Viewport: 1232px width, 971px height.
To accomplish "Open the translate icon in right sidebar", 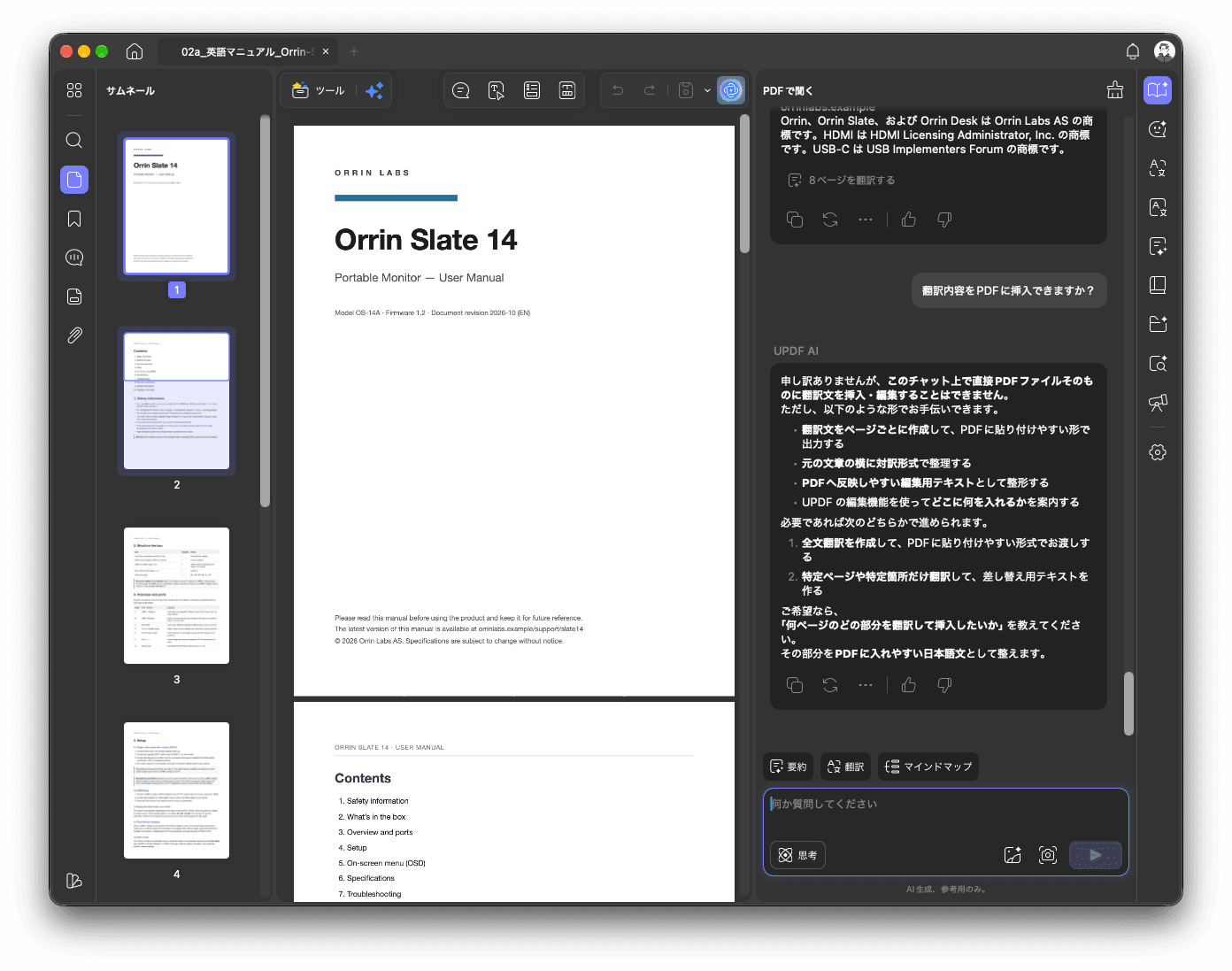I will [1158, 168].
